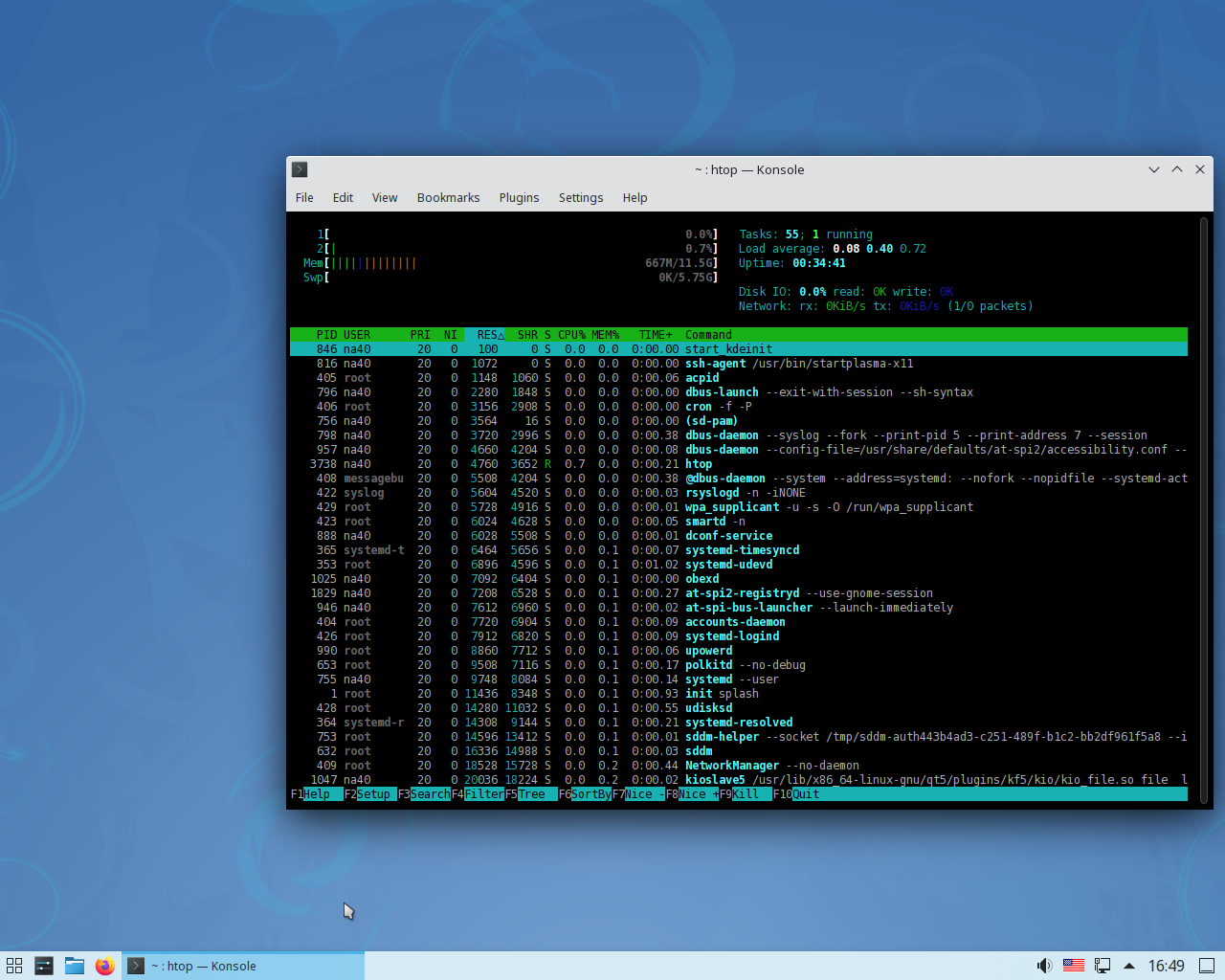Click the 16:49 digital clock

(x=1166, y=966)
